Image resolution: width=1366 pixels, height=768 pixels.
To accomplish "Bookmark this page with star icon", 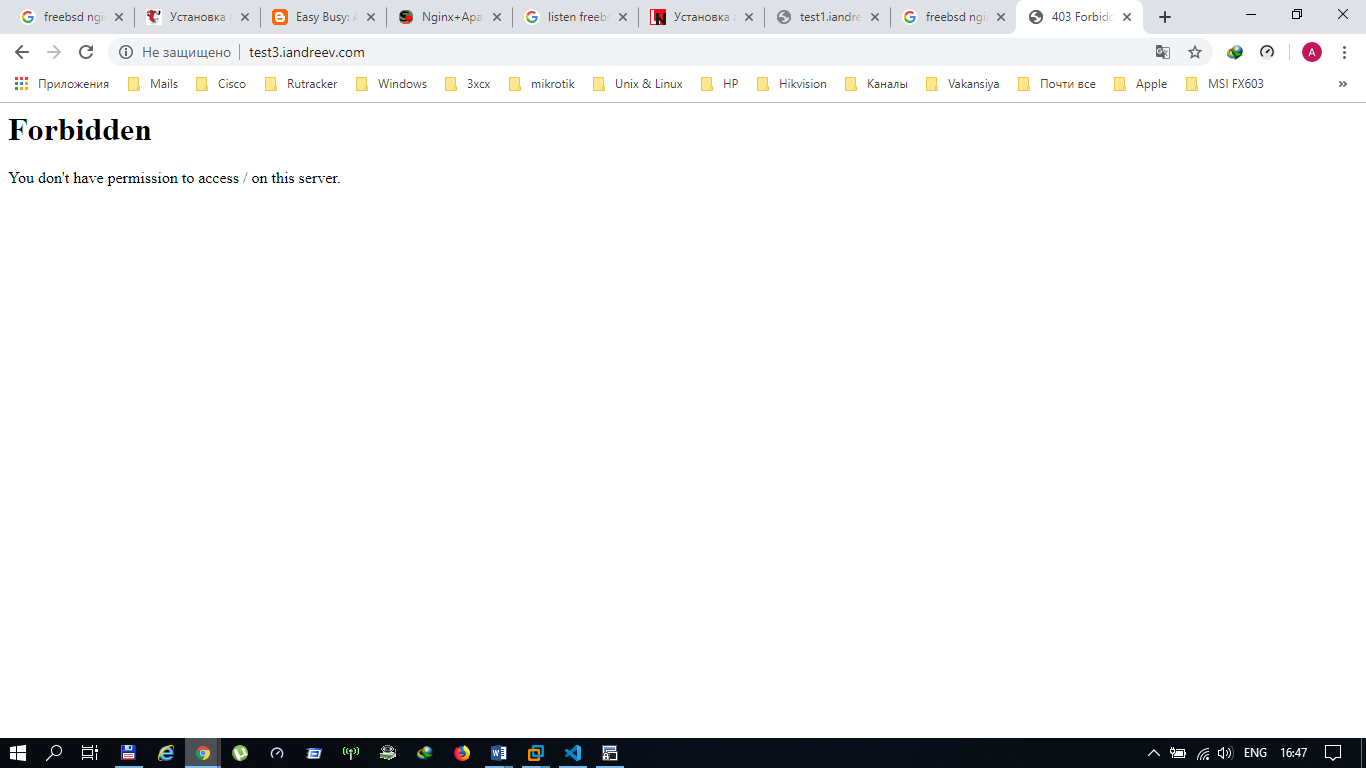I will 1194,52.
